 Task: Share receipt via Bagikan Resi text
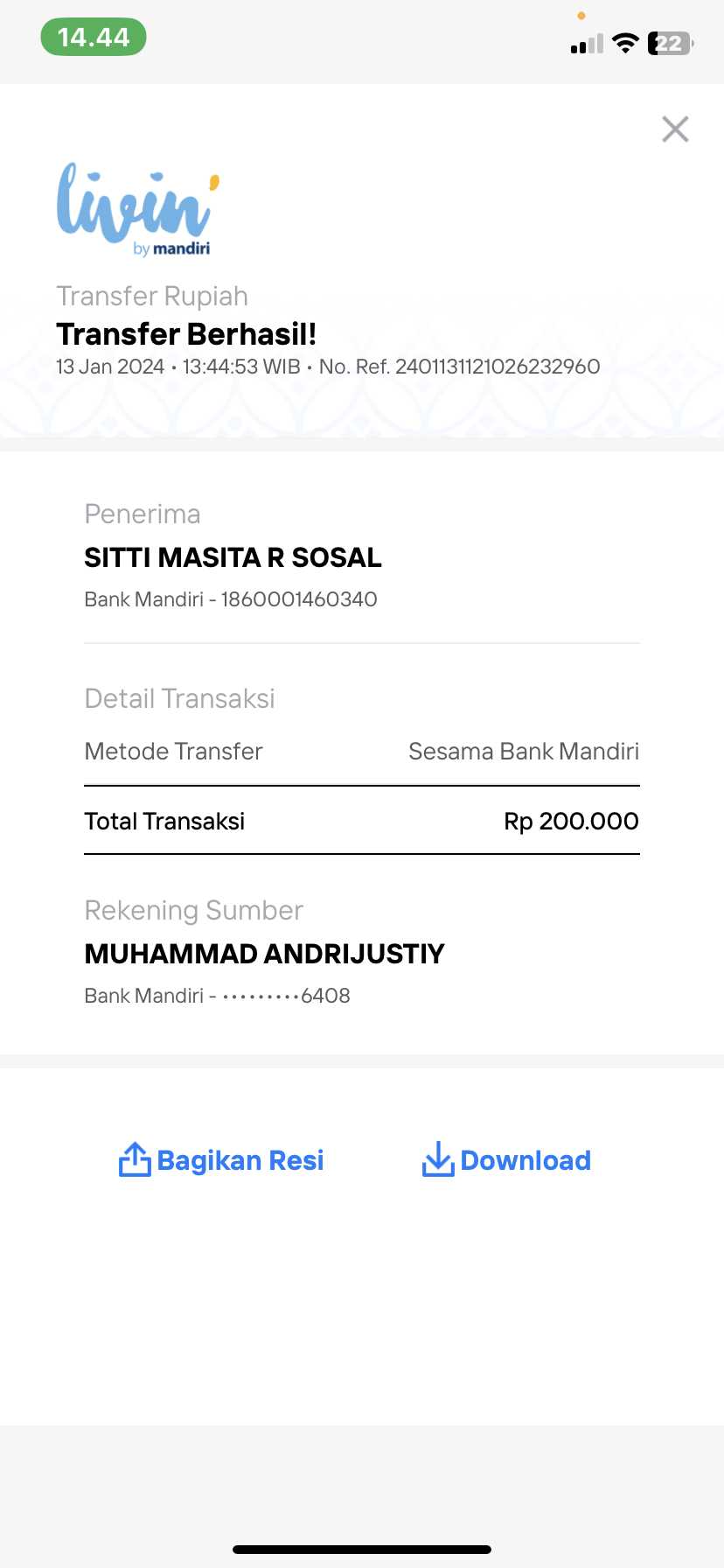[240, 1160]
